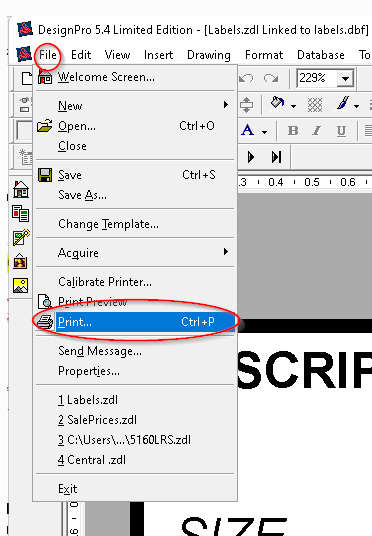Expand the Acquire submenu
Image resolution: width=372 pixels, height=536 pixels.
click(x=135, y=253)
